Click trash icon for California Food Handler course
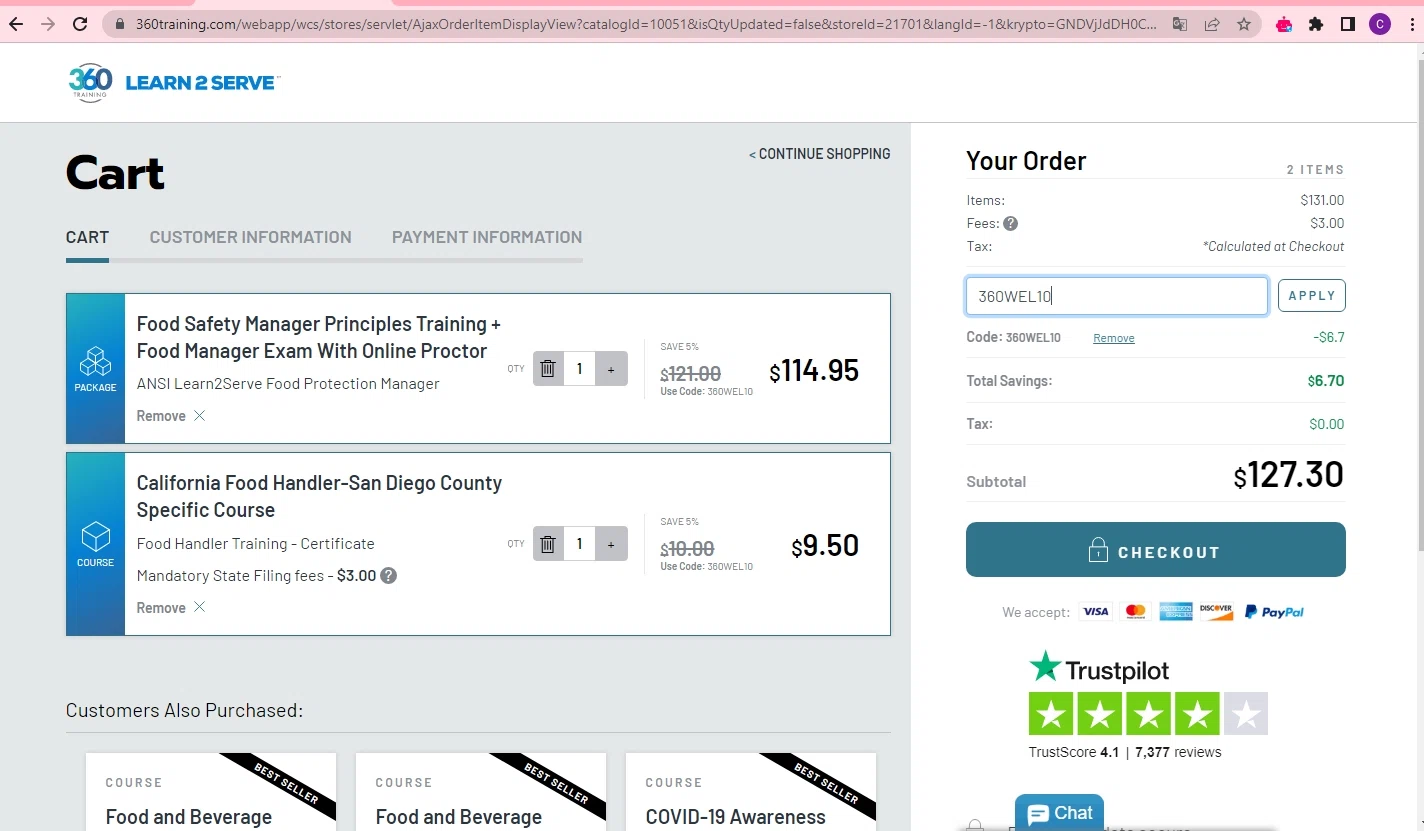 548,544
